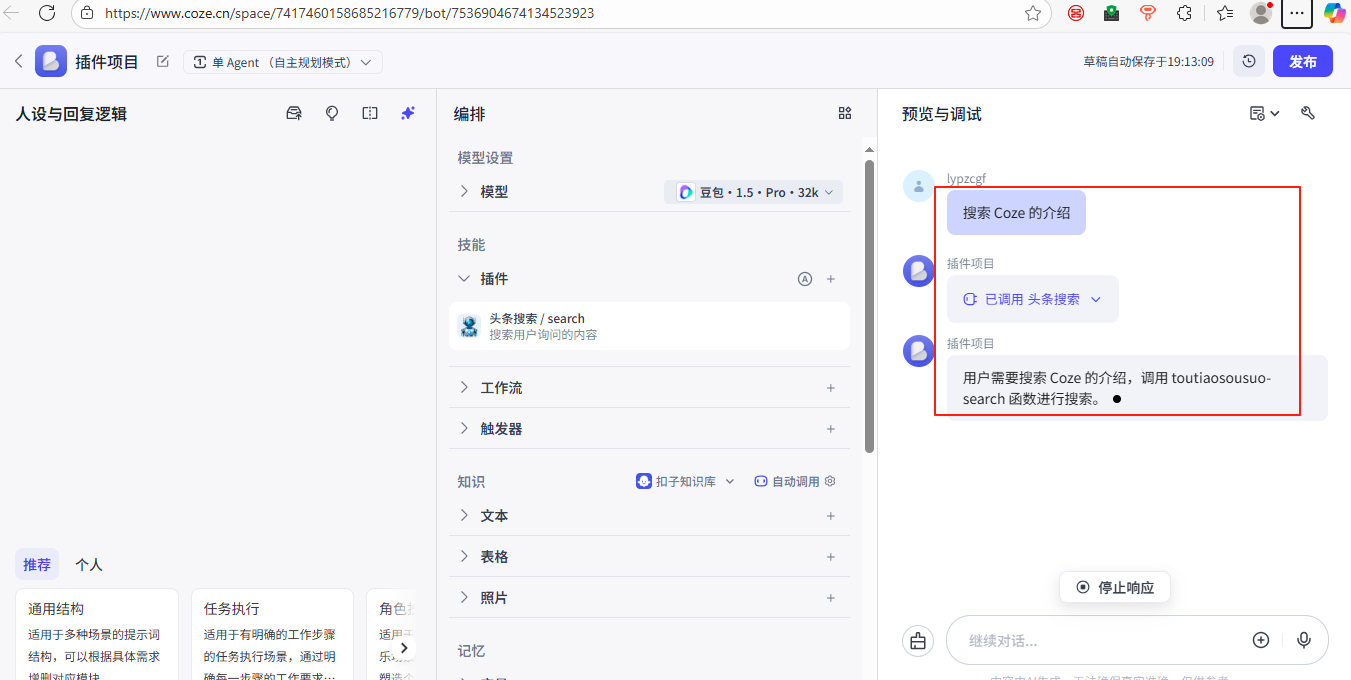This screenshot has height=680, width=1351.
Task: Add a workflow with the 工作流 plus icon
Action: click(831, 388)
